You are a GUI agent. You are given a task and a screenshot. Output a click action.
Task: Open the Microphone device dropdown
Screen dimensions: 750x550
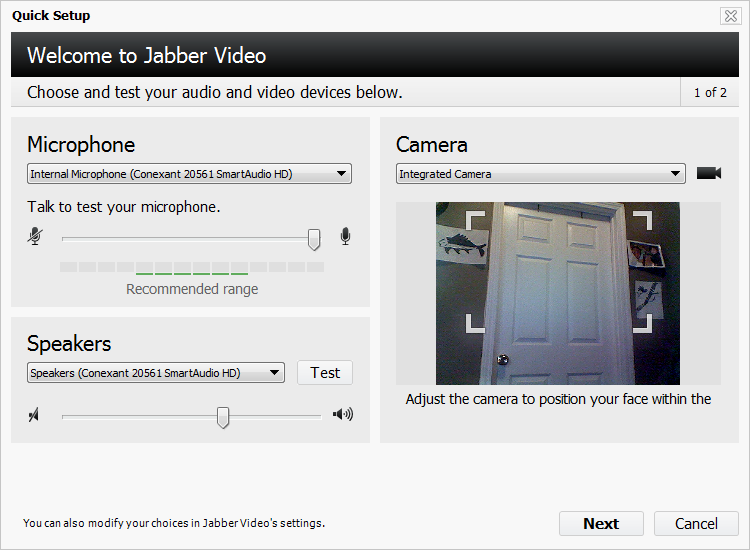pyautogui.click(x=189, y=174)
